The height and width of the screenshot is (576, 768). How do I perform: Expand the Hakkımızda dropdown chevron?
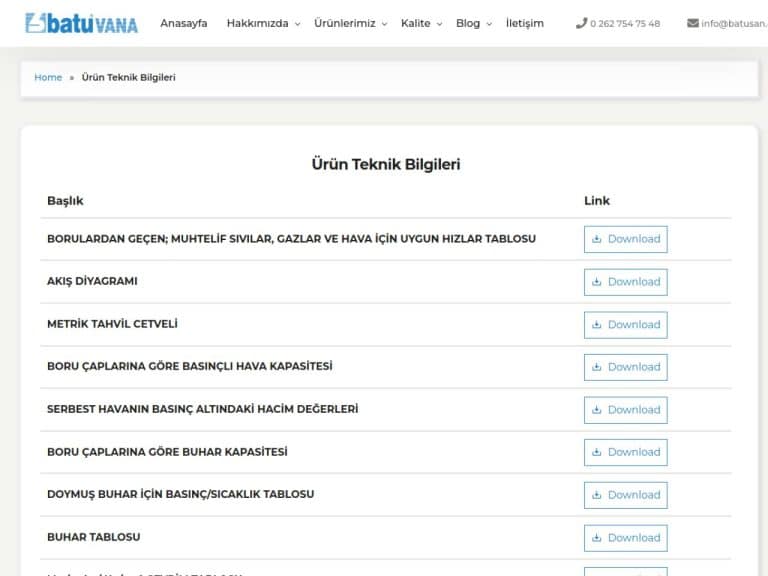pos(297,24)
